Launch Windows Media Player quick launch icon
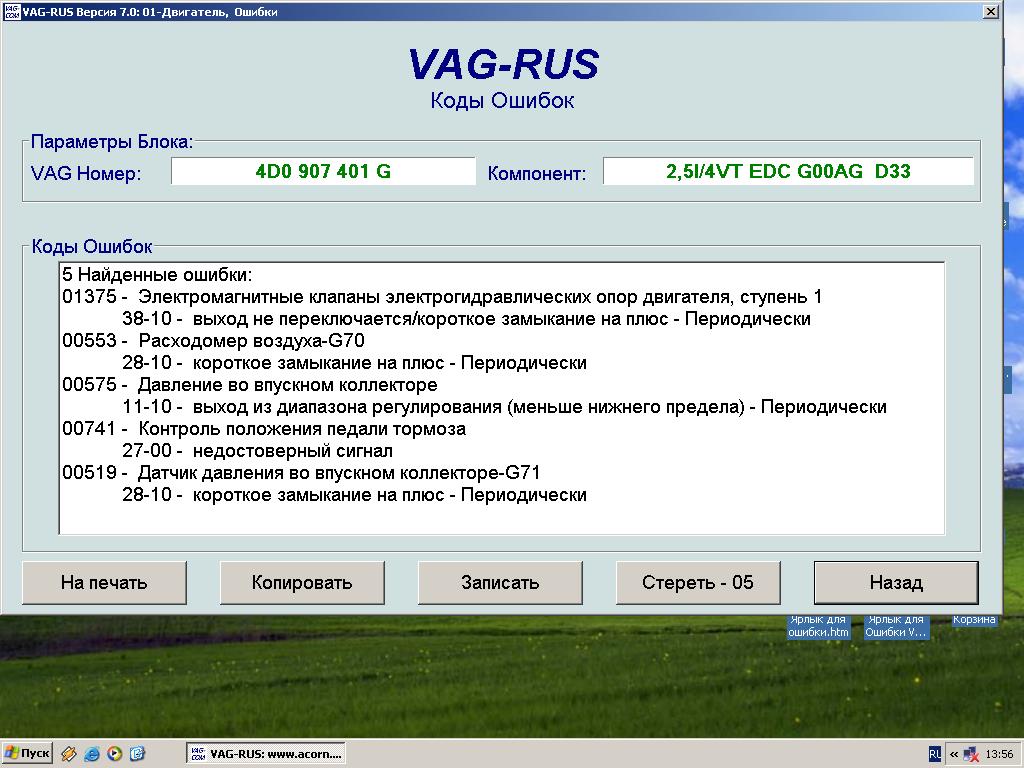 coord(115,753)
